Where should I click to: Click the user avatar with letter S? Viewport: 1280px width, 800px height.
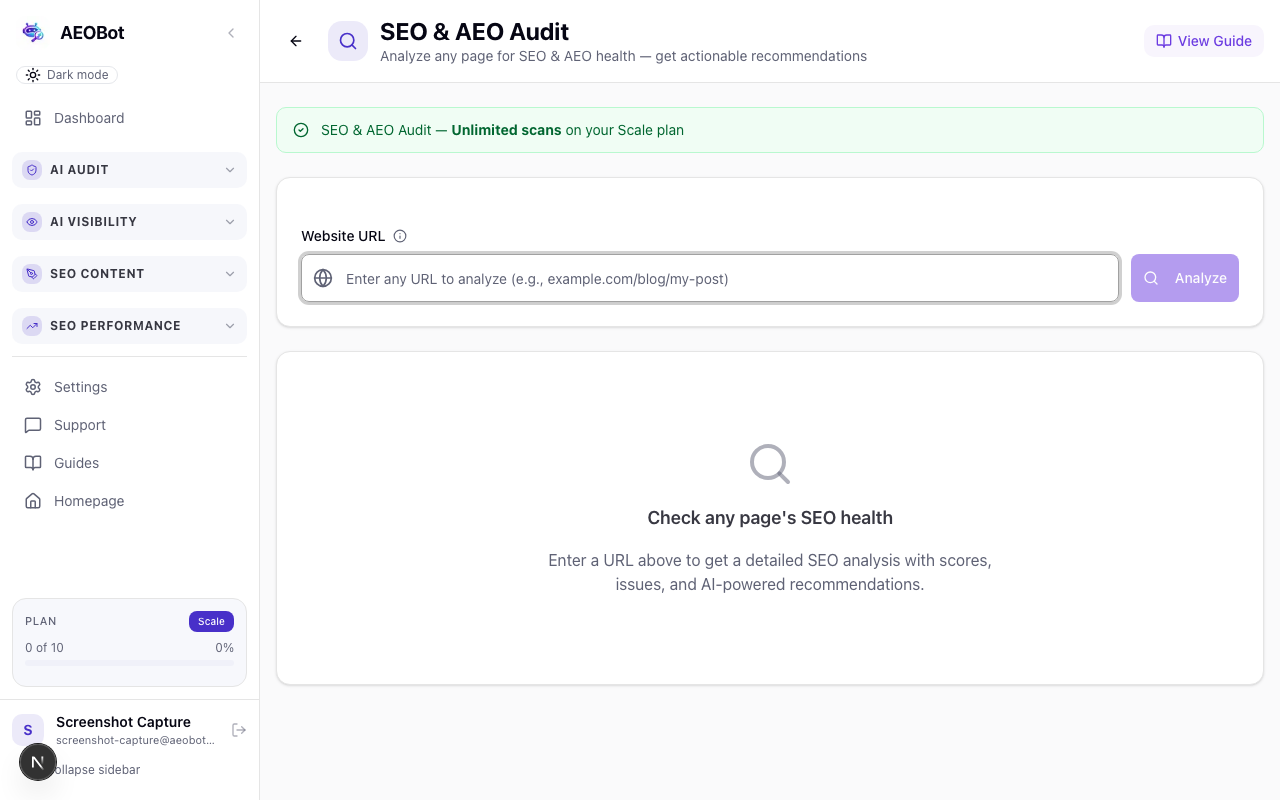tap(28, 731)
